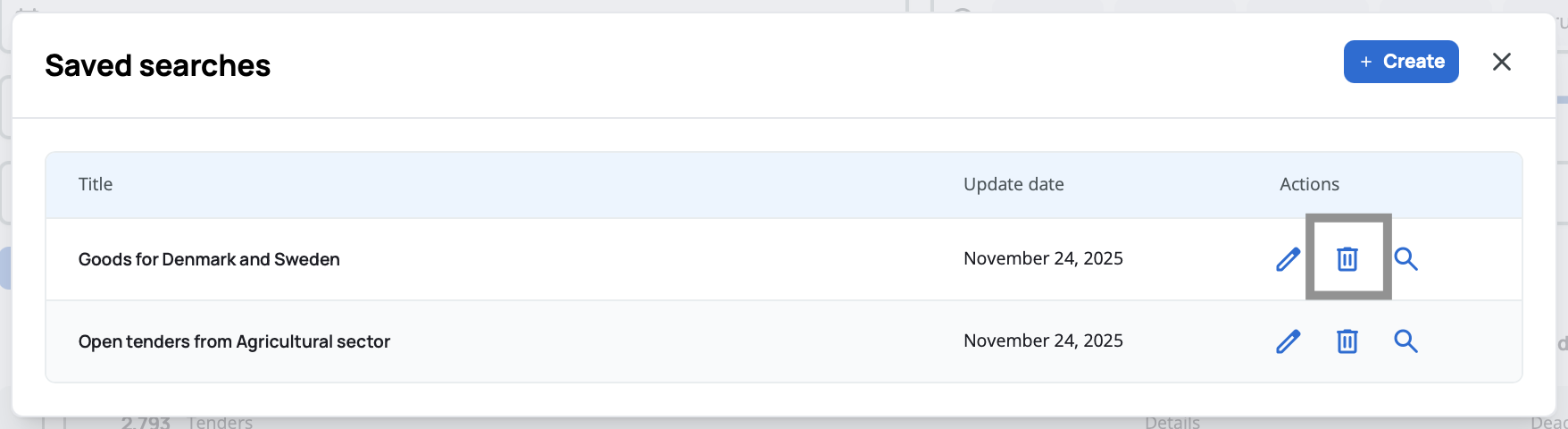Delete the Goods for Denmark and Sweden search

pos(1347,259)
